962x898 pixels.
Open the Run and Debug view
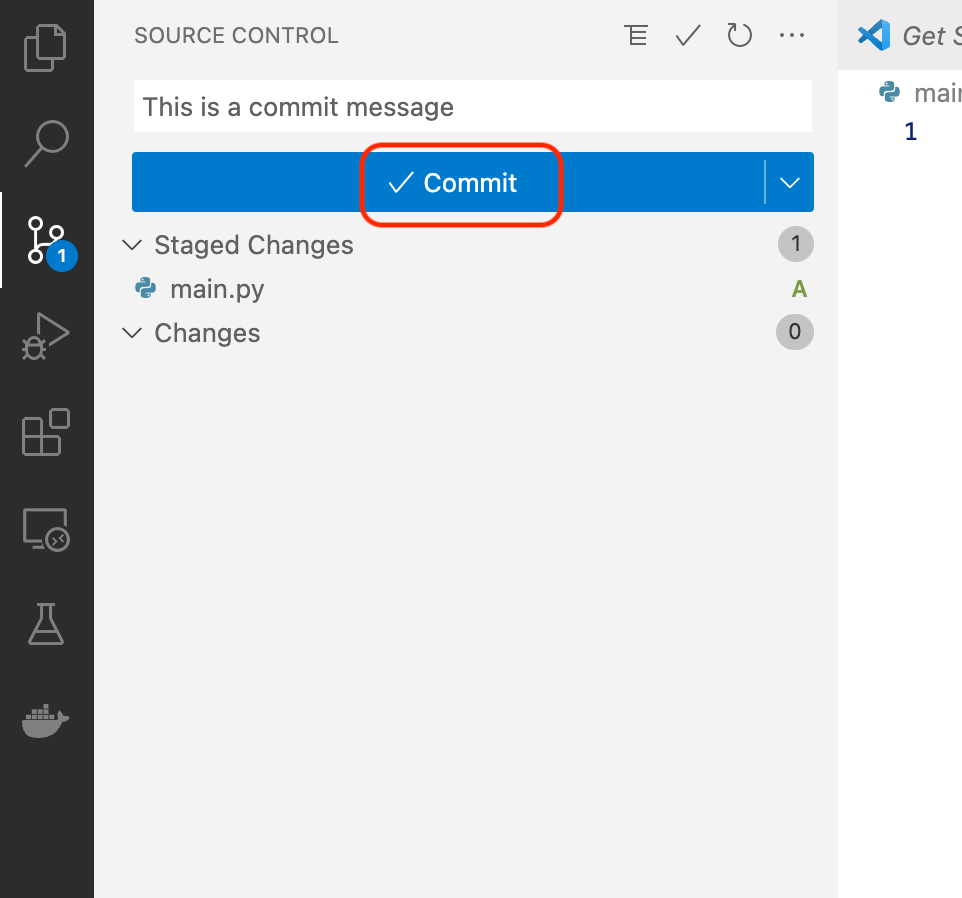pyautogui.click(x=45, y=336)
